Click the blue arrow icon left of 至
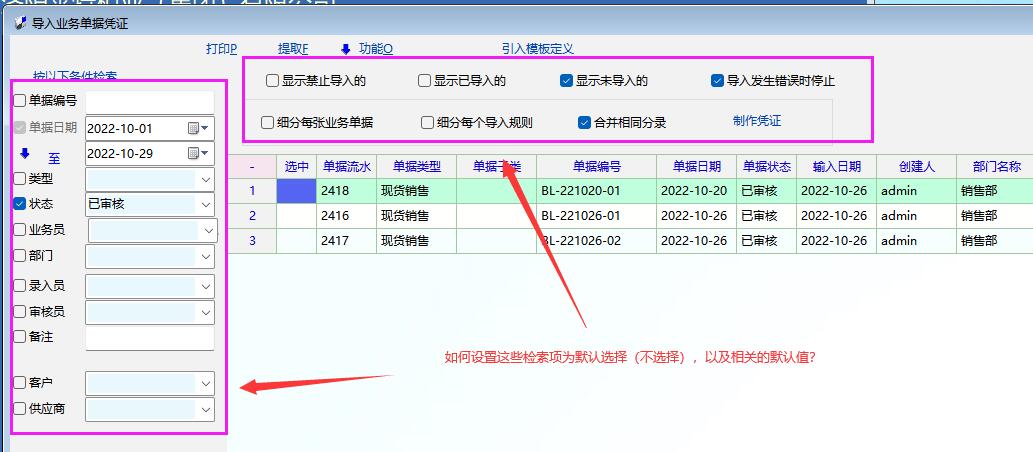Screen dimensions: 1033x452 point(26,154)
